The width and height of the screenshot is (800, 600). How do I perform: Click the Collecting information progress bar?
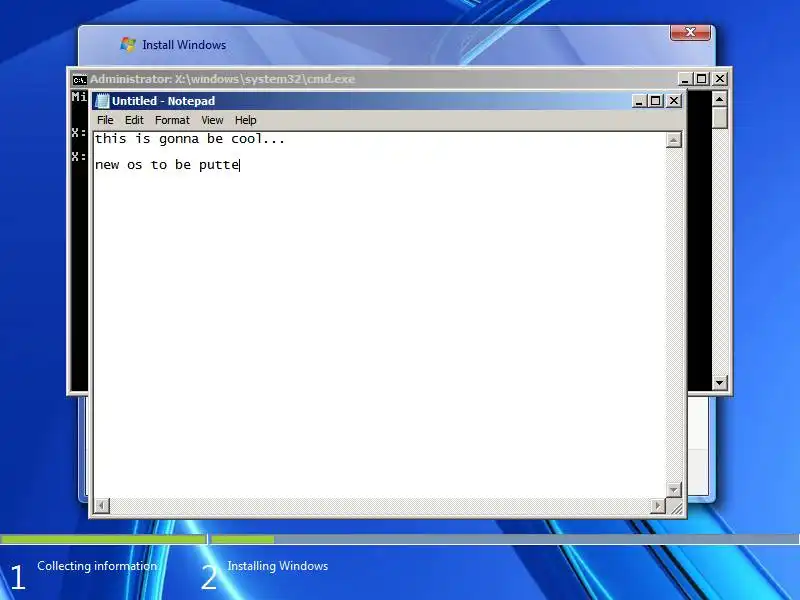[104, 539]
